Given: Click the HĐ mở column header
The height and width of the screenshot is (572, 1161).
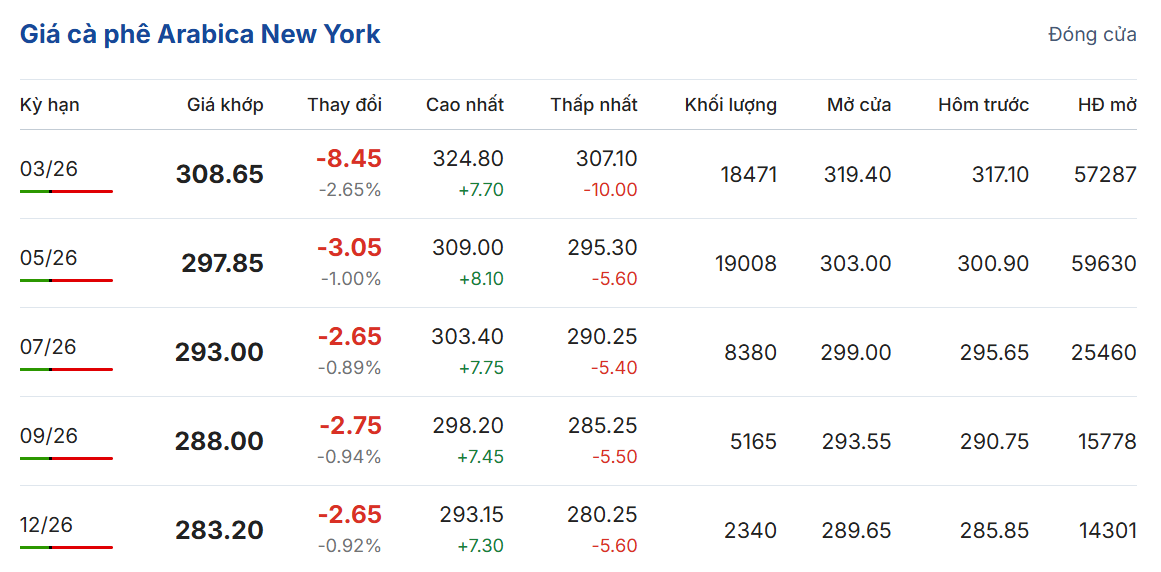Looking at the screenshot, I should tap(1107, 105).
